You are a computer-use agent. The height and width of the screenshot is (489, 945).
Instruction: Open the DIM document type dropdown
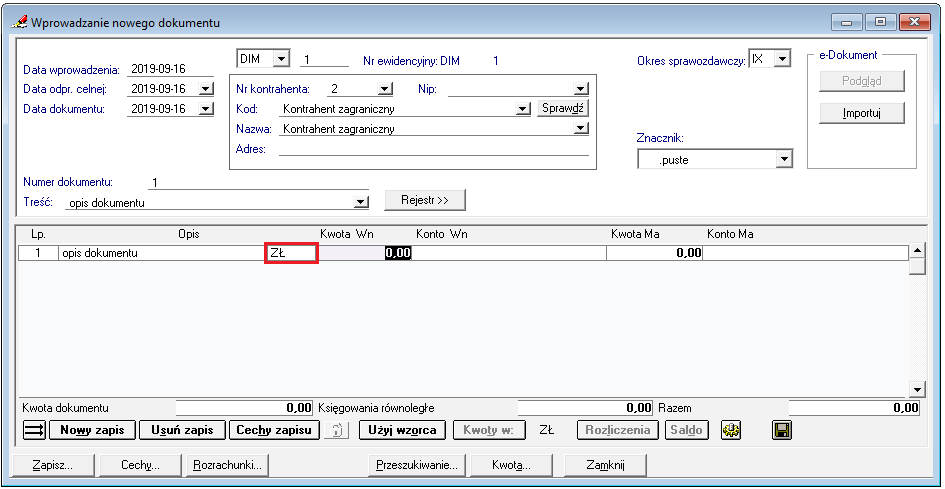click(281, 59)
